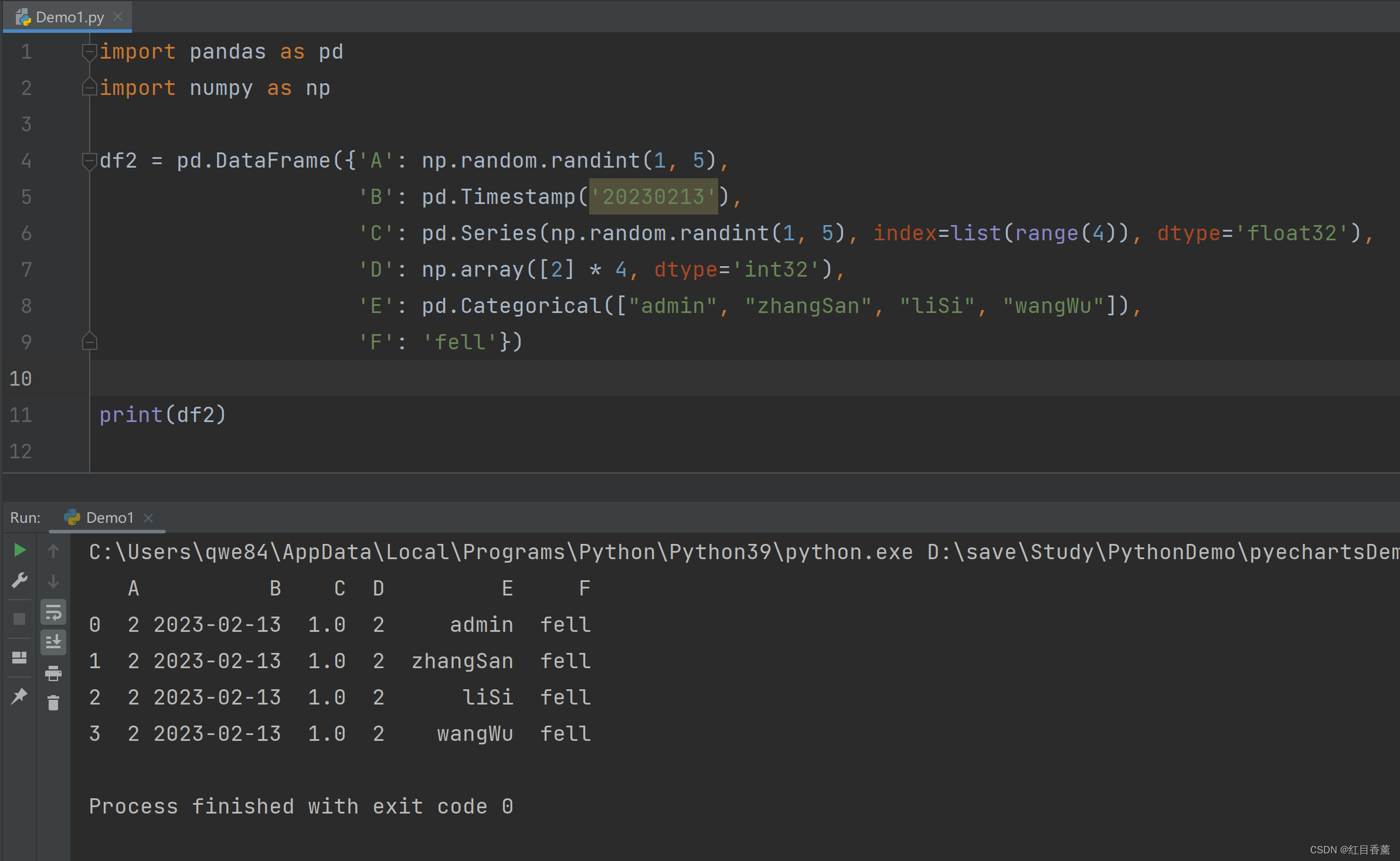
Task: Click fold end marker on line 9
Action: [x=89, y=341]
